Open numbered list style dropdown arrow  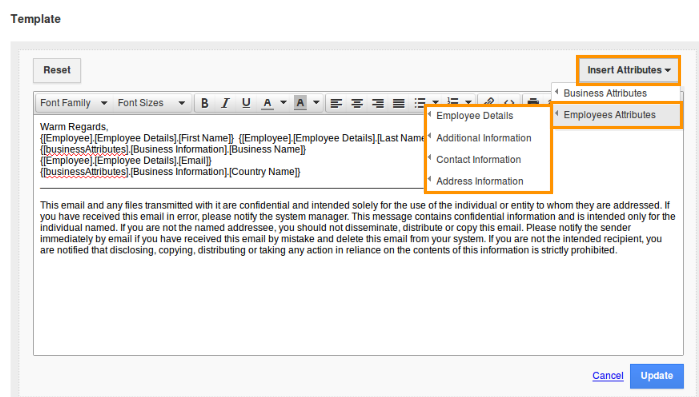468,102
